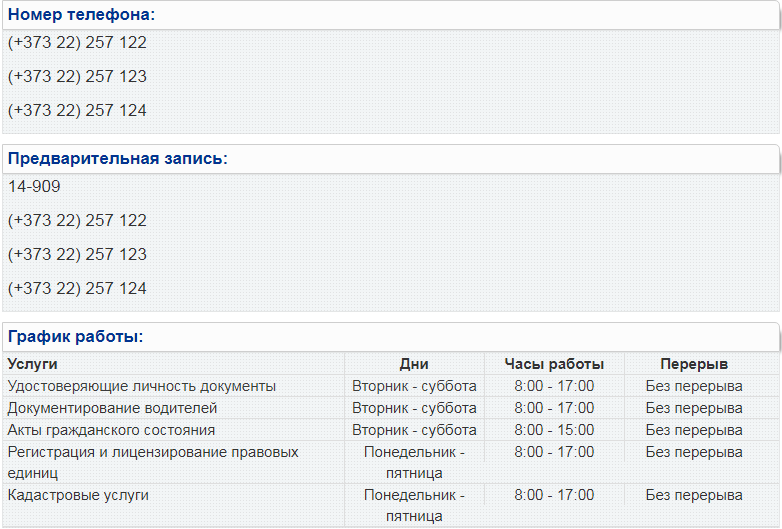Click the 'Услуги' column header
This screenshot has width=782, height=529.
(x=32, y=364)
